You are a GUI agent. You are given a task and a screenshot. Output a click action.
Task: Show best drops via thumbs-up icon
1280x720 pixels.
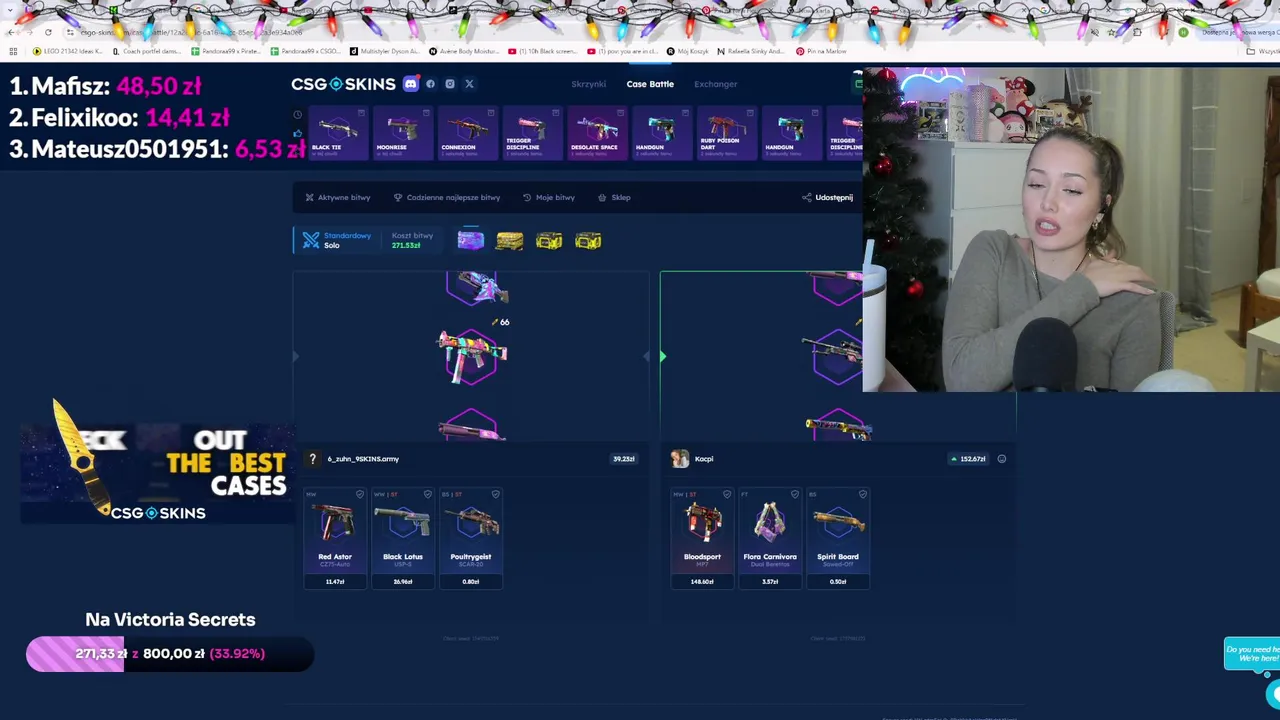click(x=297, y=133)
